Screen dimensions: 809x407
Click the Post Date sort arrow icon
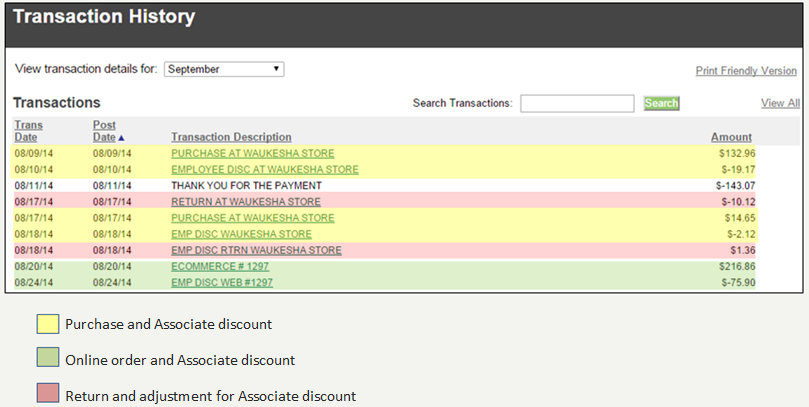pyautogui.click(x=121, y=138)
